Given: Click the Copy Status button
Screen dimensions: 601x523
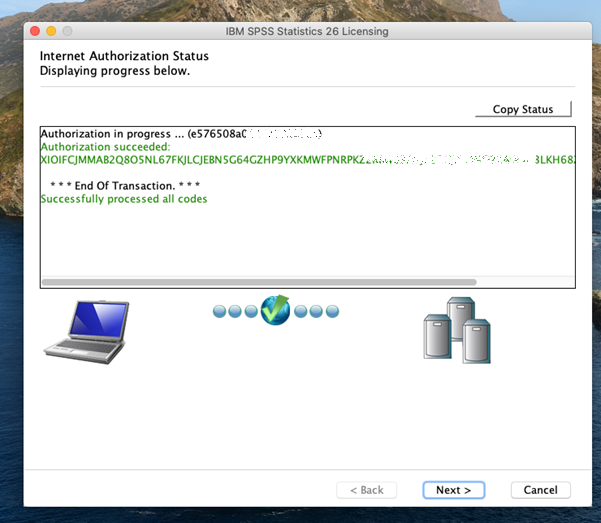Looking at the screenshot, I should 523,109.
